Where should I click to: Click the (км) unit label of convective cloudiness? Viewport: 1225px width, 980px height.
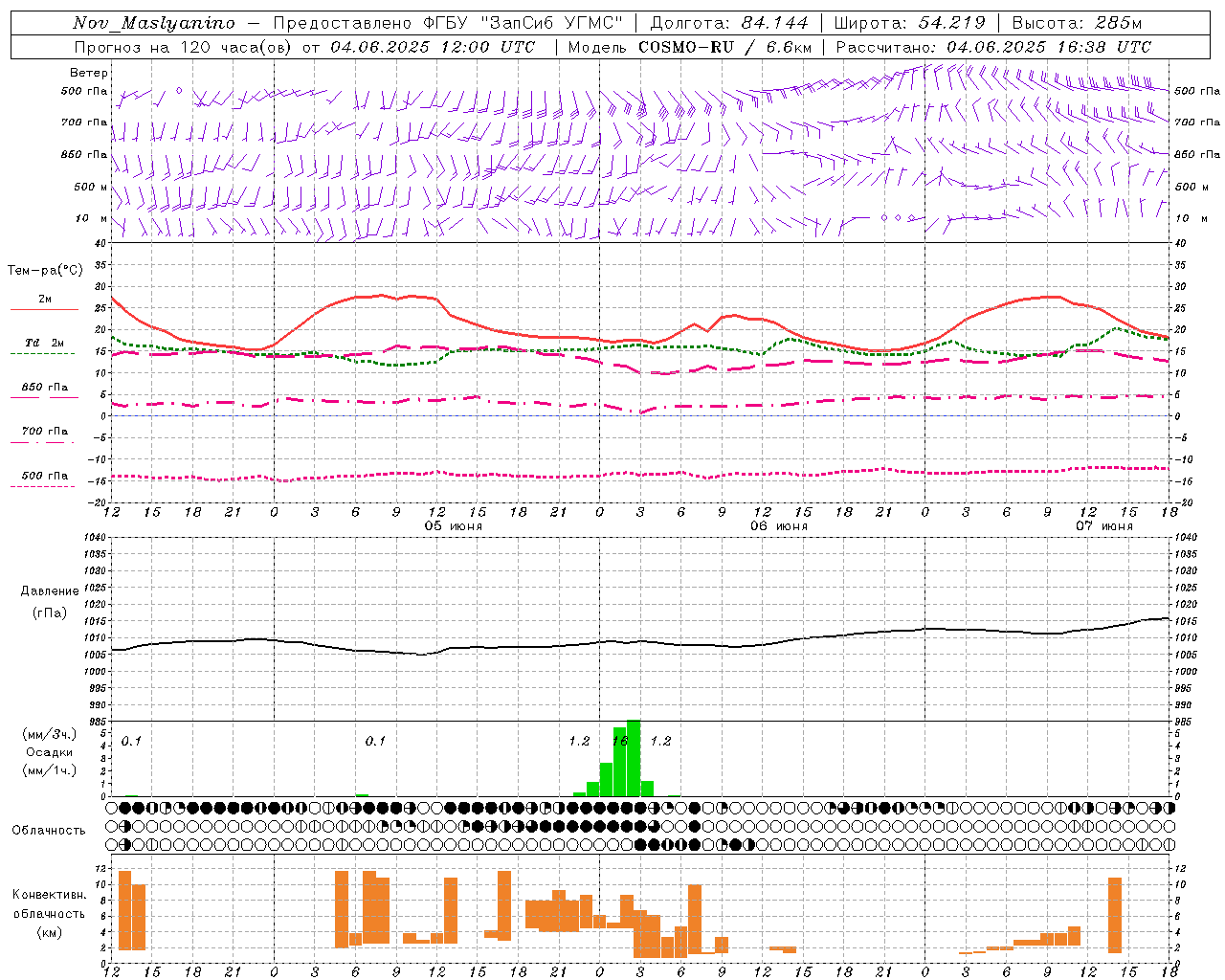(x=49, y=932)
